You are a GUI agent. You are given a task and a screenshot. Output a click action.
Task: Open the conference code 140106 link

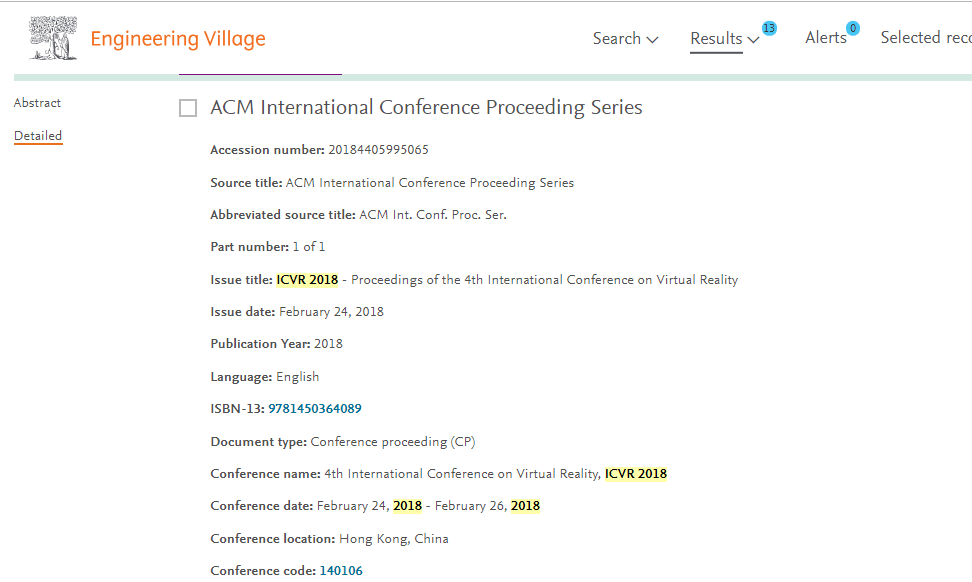[341, 571]
